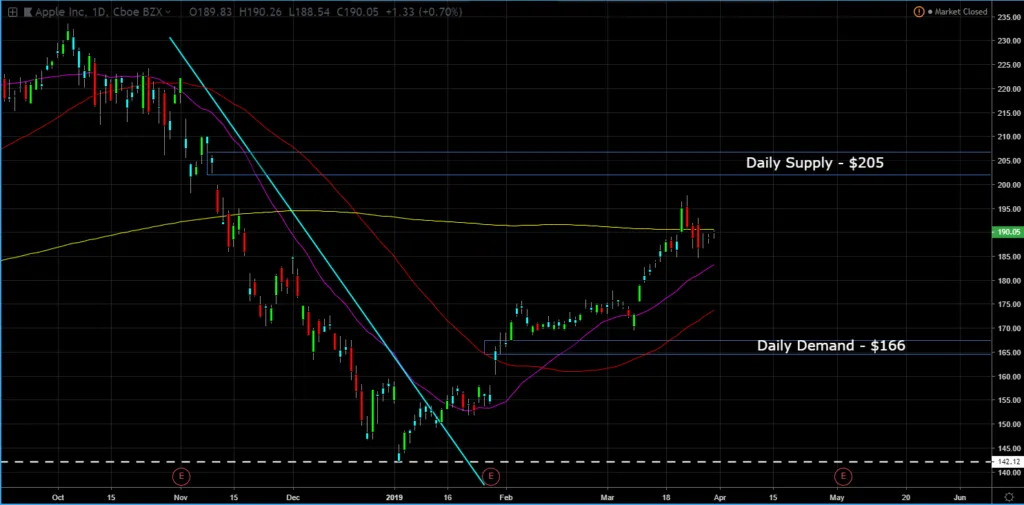Click the earnings E marker near November

click(x=181, y=476)
